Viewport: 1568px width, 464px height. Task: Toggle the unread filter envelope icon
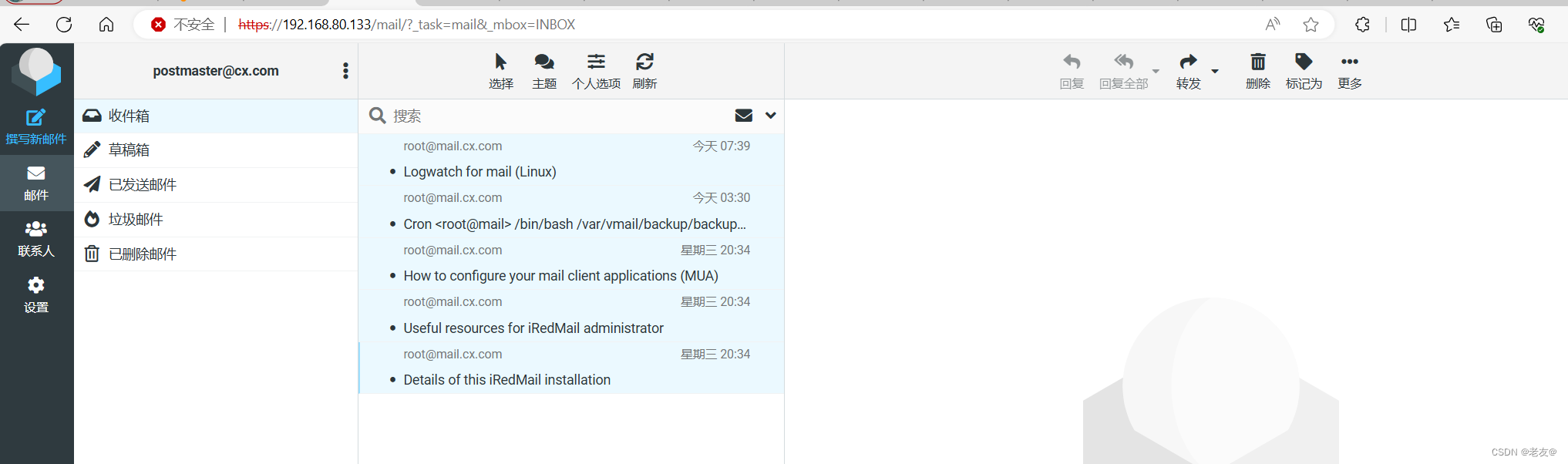pos(744,116)
